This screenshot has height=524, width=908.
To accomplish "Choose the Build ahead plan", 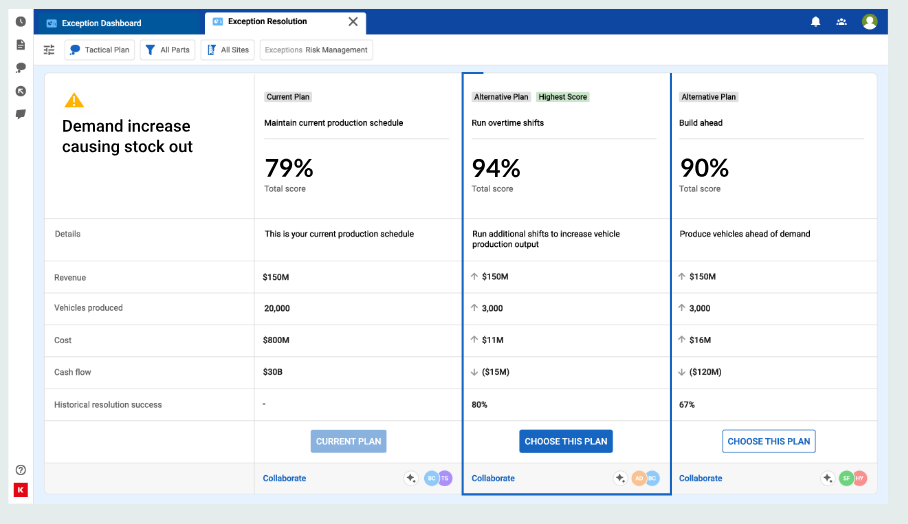I will click(768, 441).
